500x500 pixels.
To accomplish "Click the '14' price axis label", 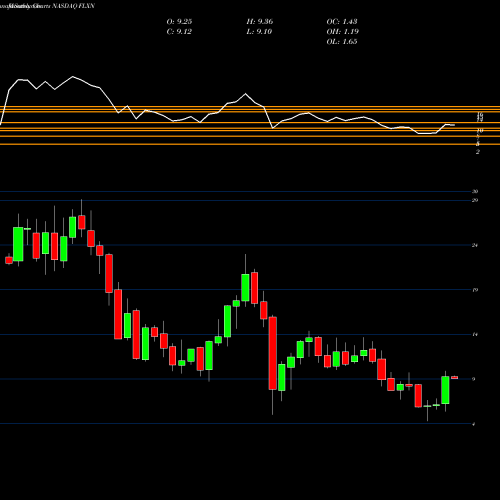I will pyautogui.click(x=475, y=334).
